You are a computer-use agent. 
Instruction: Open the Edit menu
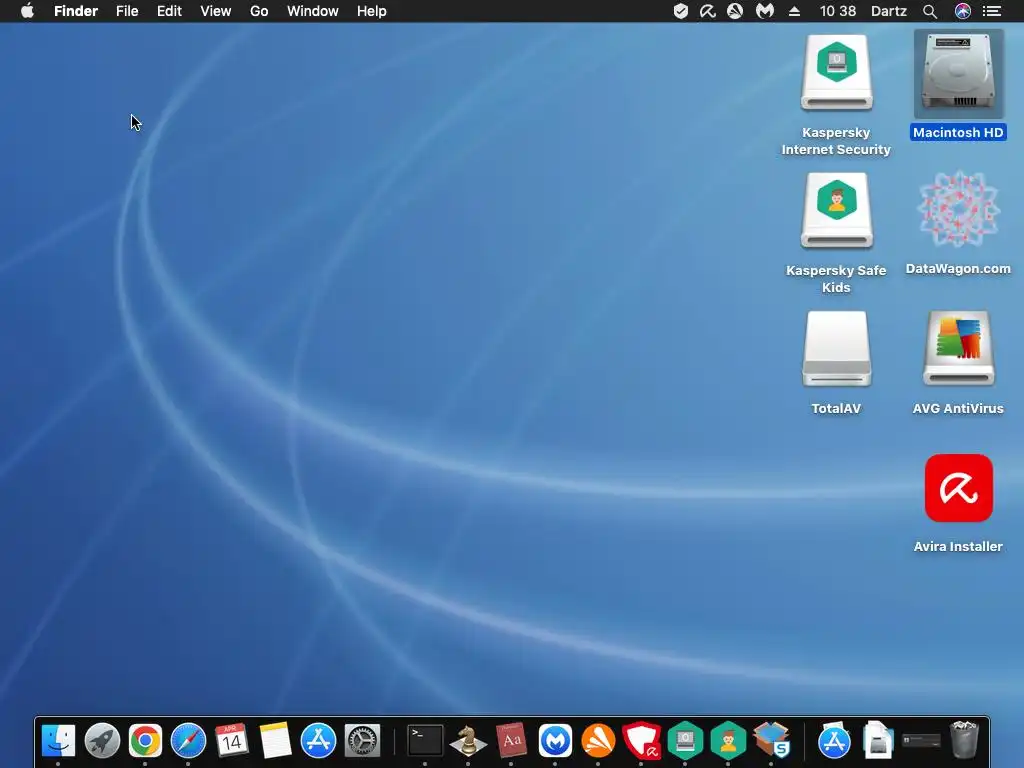(169, 11)
